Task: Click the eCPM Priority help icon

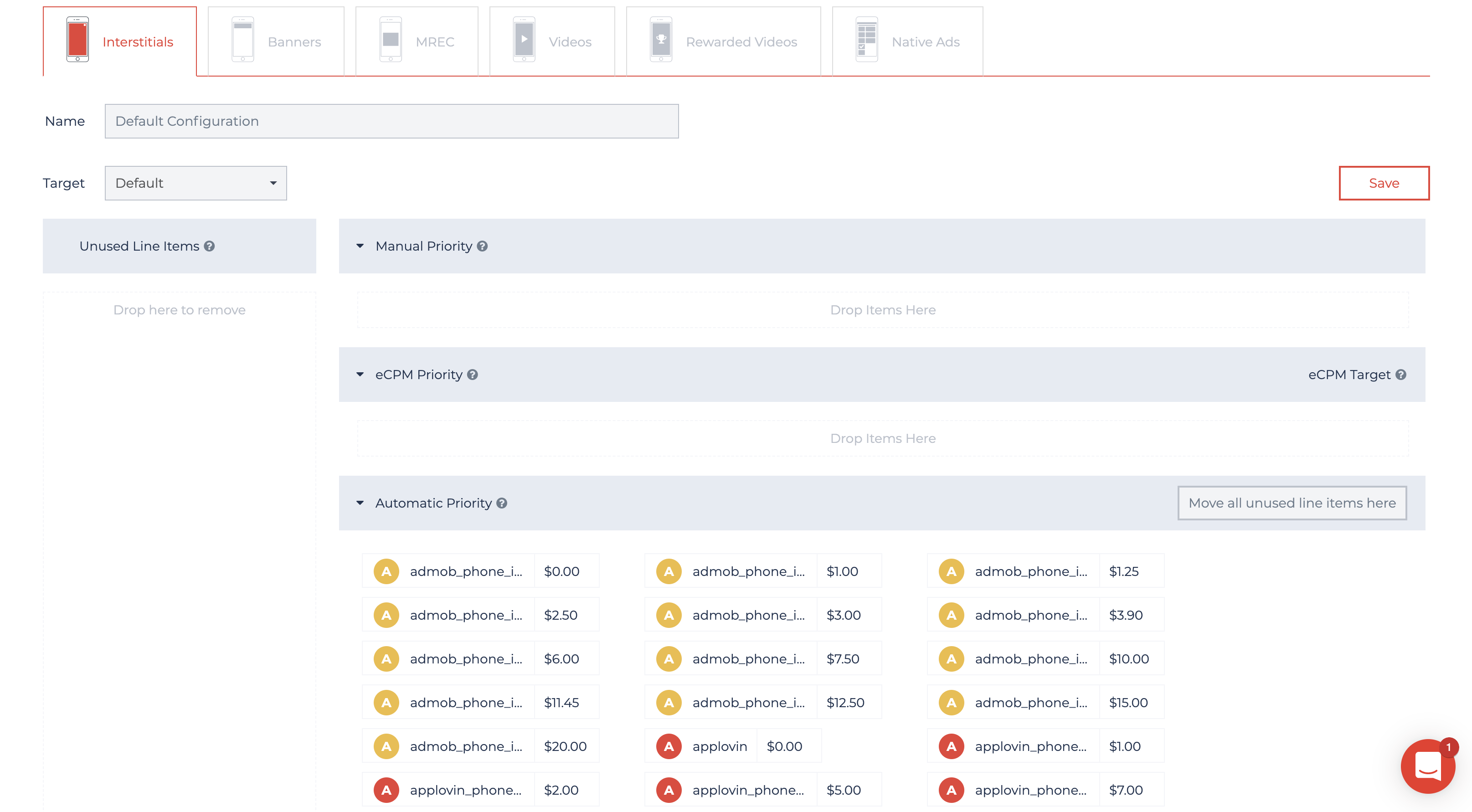Action: point(473,375)
